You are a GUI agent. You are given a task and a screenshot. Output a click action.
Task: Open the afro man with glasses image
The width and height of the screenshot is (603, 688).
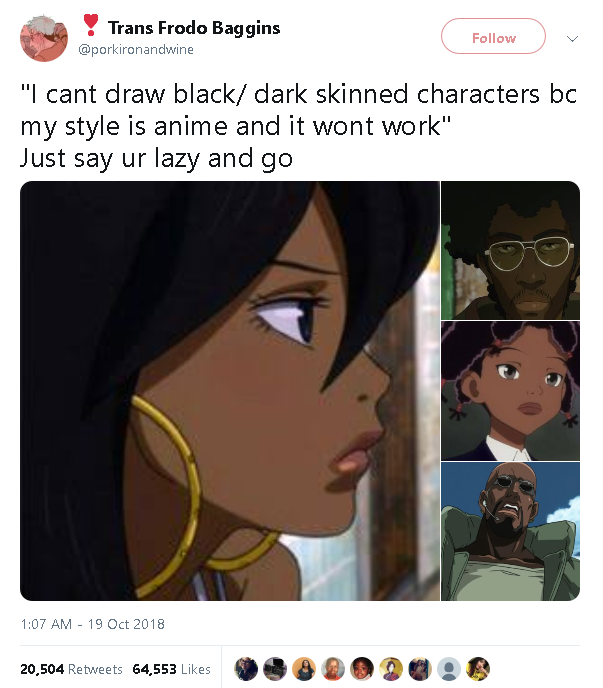pyautogui.click(x=510, y=250)
